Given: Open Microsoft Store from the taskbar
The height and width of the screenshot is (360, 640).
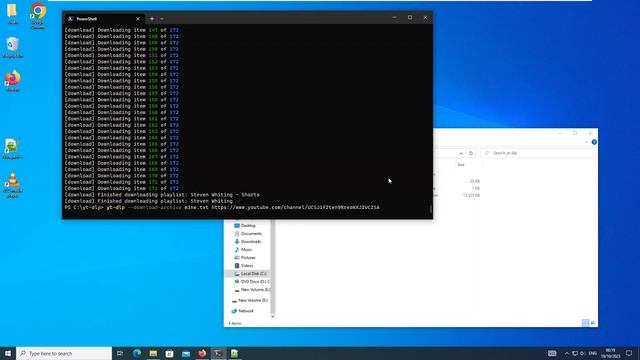Looking at the screenshot, I should pos(169,353).
